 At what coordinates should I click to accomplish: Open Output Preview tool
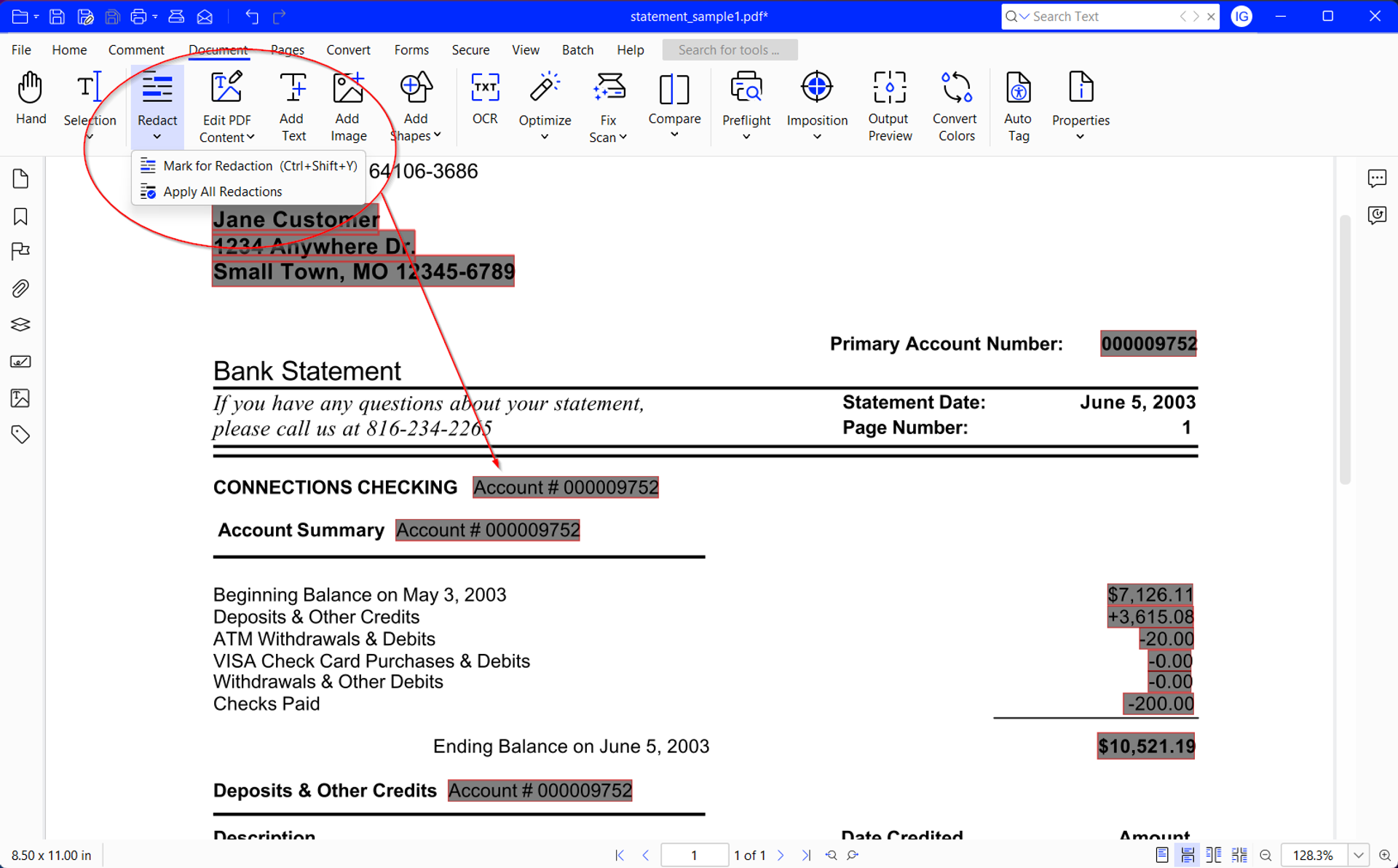coord(889,89)
